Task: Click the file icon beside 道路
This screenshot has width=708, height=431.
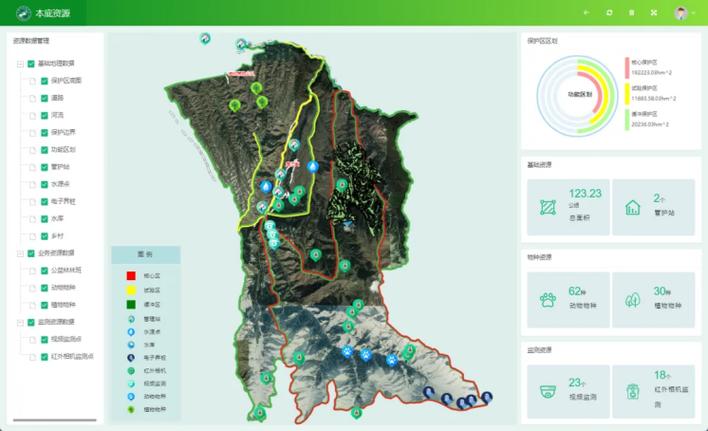Action: (33, 98)
